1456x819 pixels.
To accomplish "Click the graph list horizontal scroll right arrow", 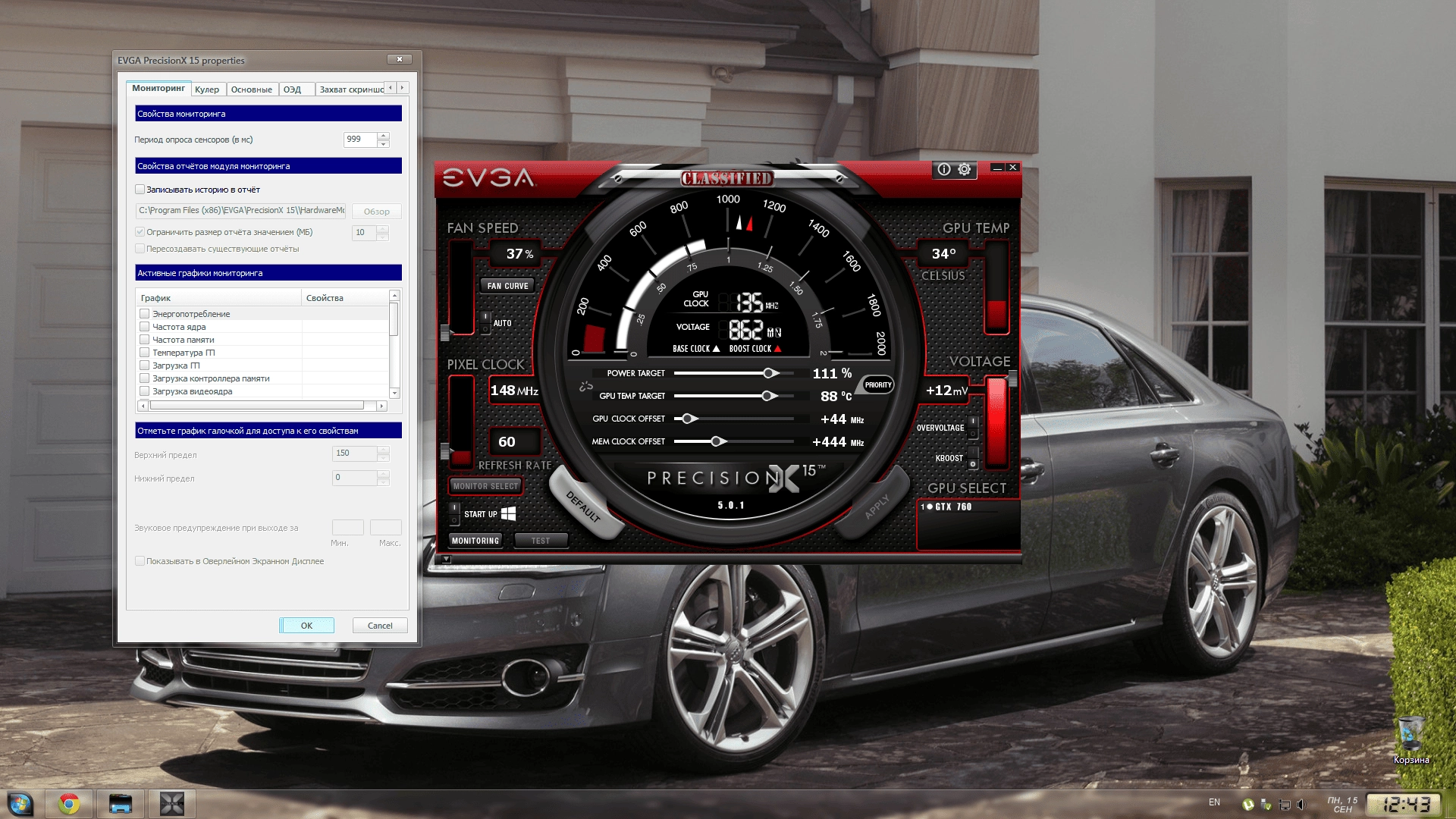I will tap(381, 406).
